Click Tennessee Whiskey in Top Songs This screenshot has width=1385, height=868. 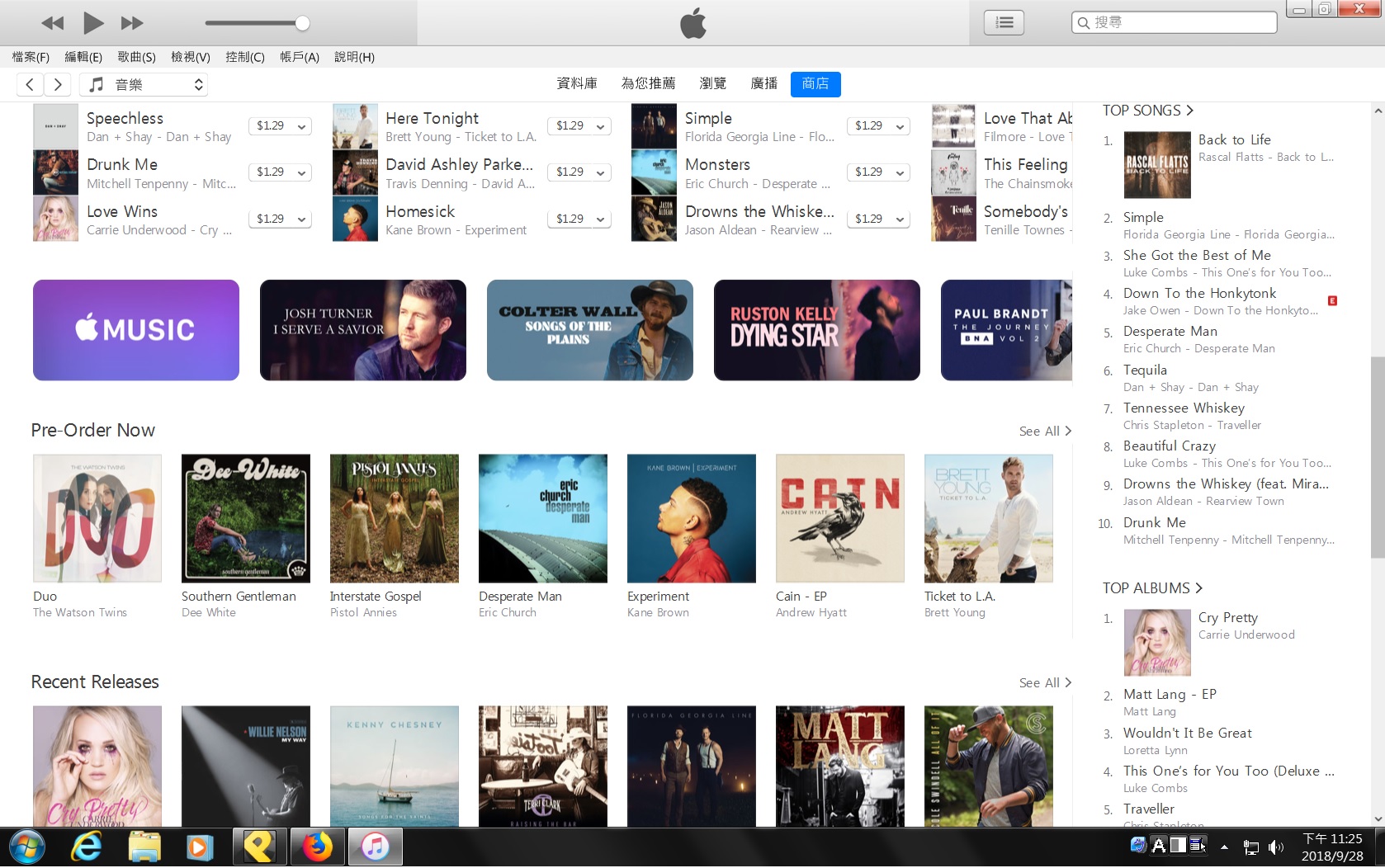click(x=1184, y=408)
